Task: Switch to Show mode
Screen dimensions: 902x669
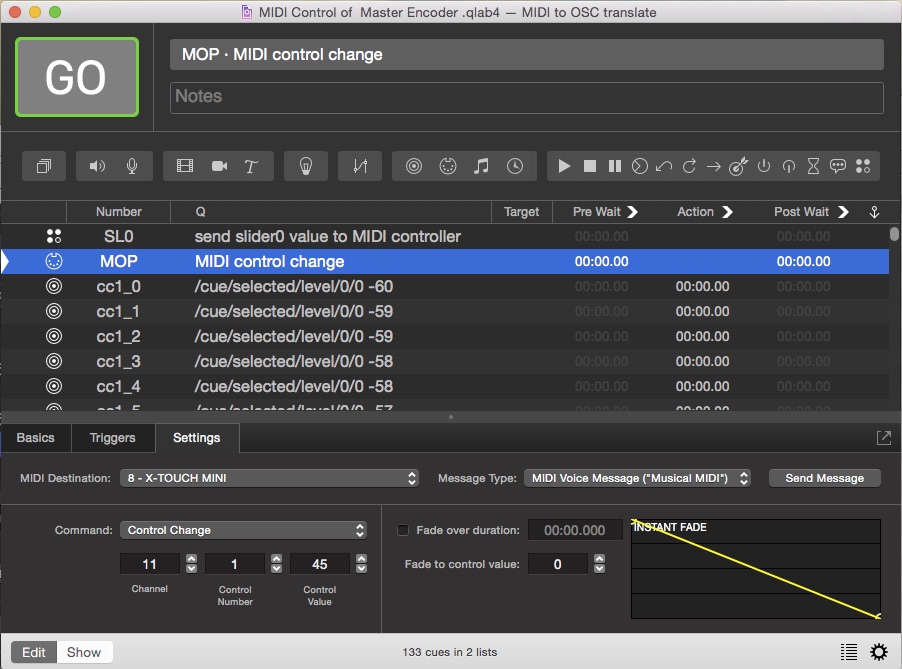Action: click(x=84, y=652)
